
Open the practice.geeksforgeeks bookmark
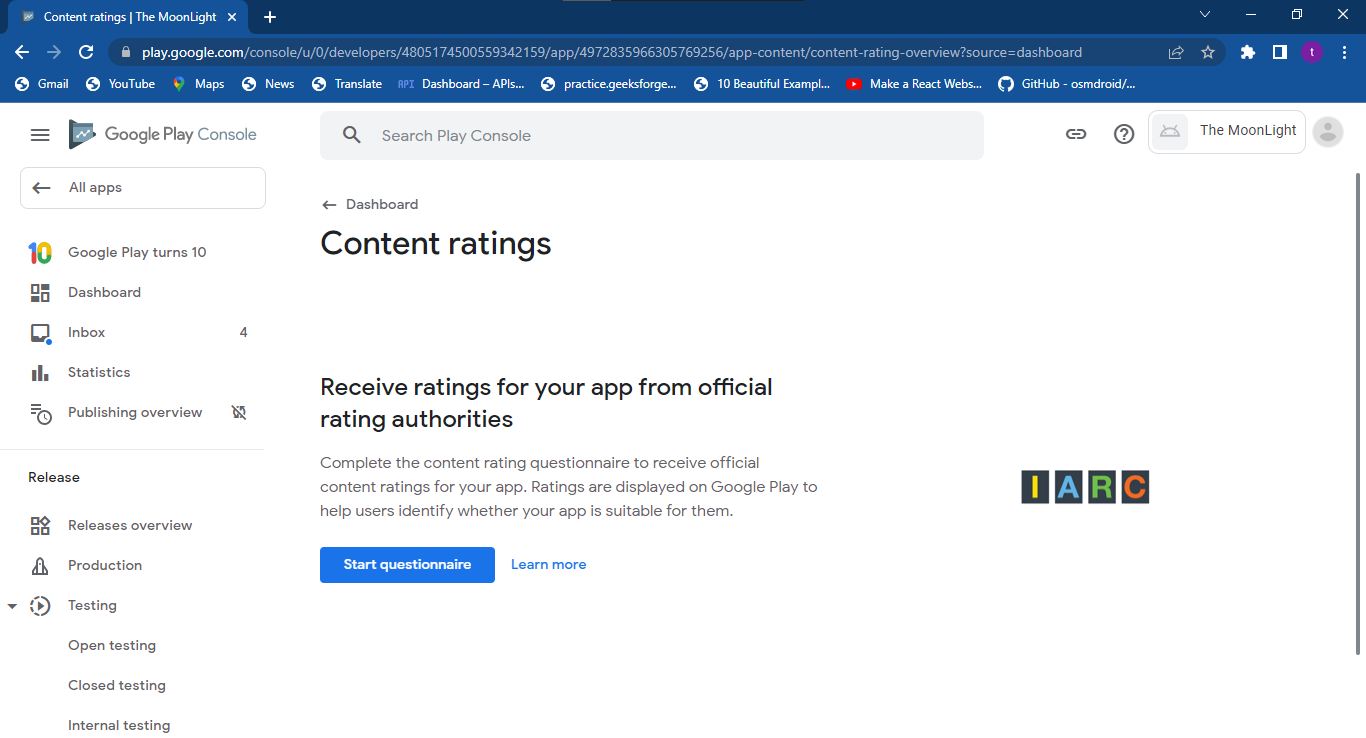click(x=609, y=84)
